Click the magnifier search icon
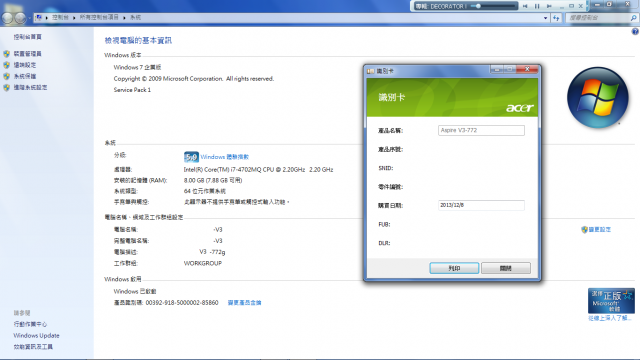This screenshot has width=640, height=360. [633, 18]
